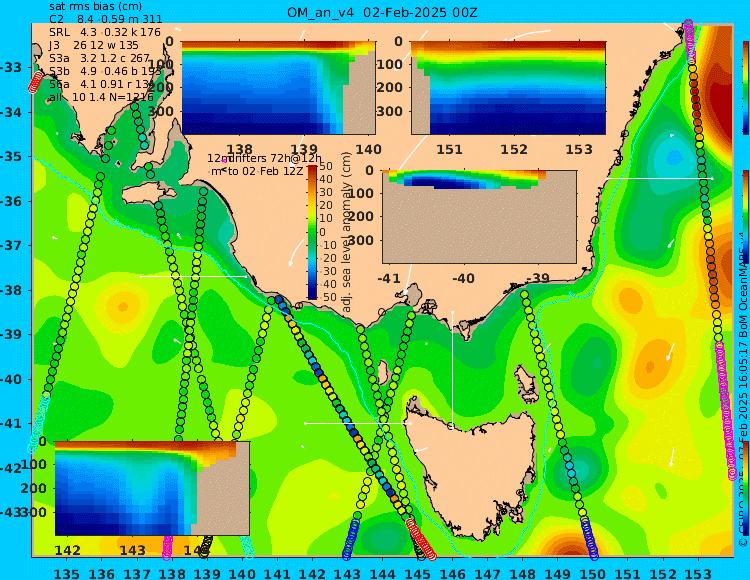Click the vertical CSIRO BoM OceanMAPS copyright text

click(743, 392)
